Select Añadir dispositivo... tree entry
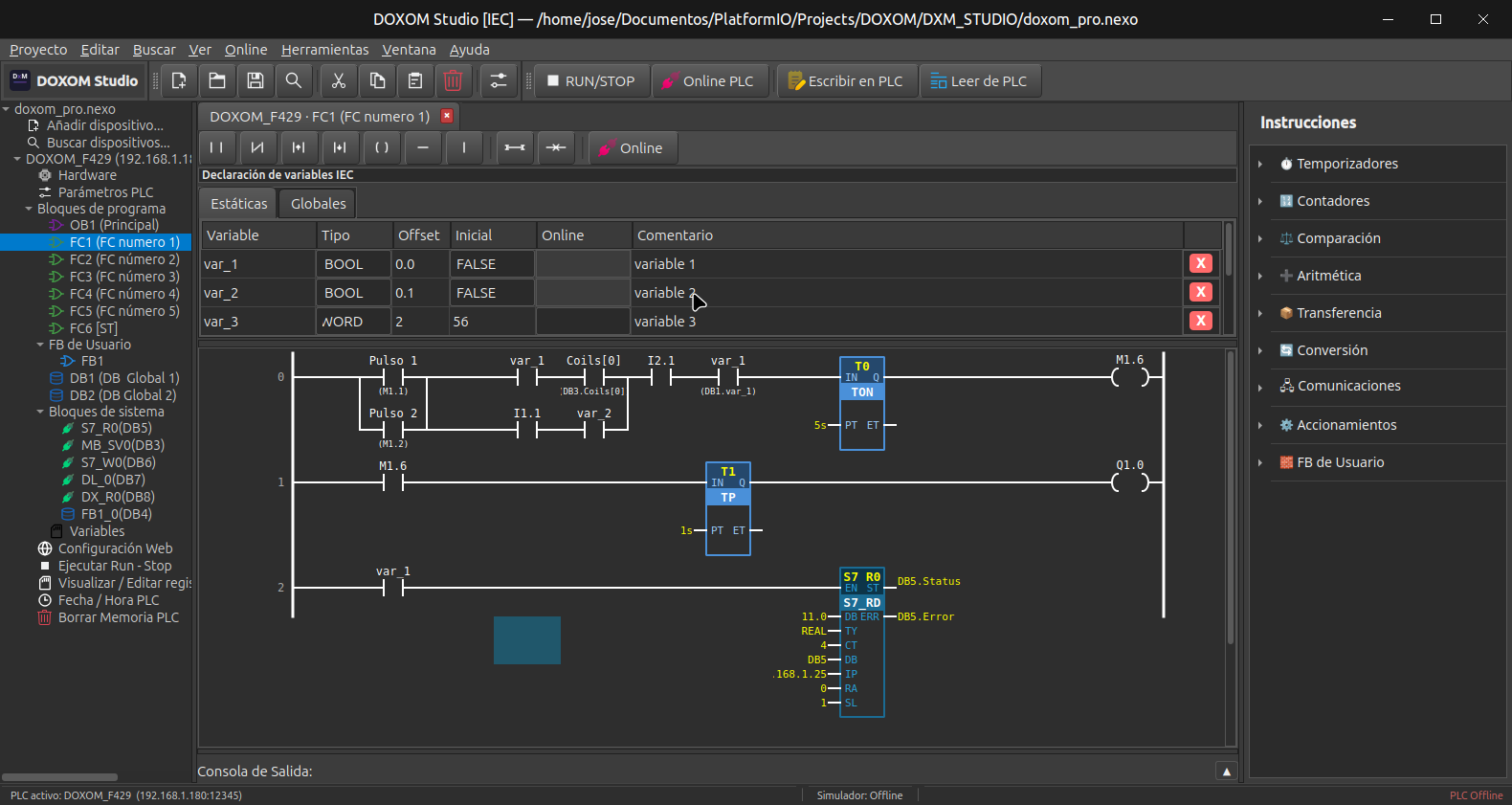1512x805 pixels. [x=105, y=125]
